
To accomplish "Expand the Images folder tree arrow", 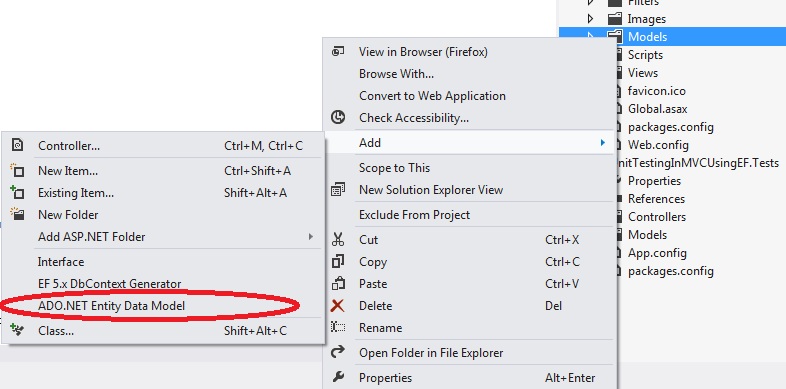I will point(591,19).
